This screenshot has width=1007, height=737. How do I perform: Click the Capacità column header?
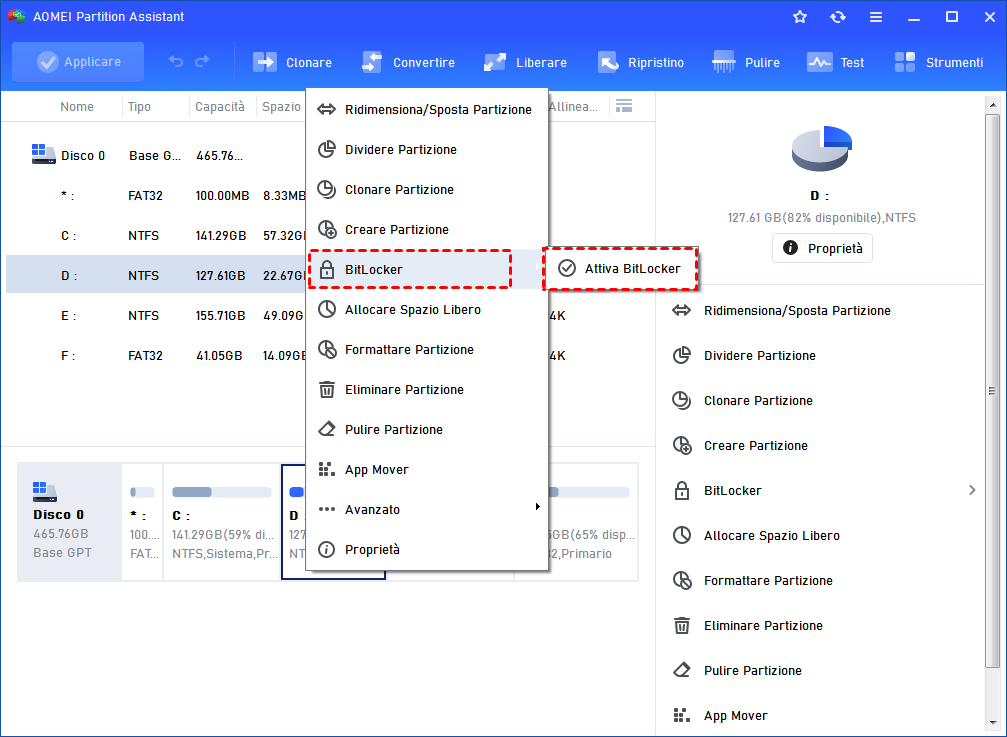tap(220, 107)
